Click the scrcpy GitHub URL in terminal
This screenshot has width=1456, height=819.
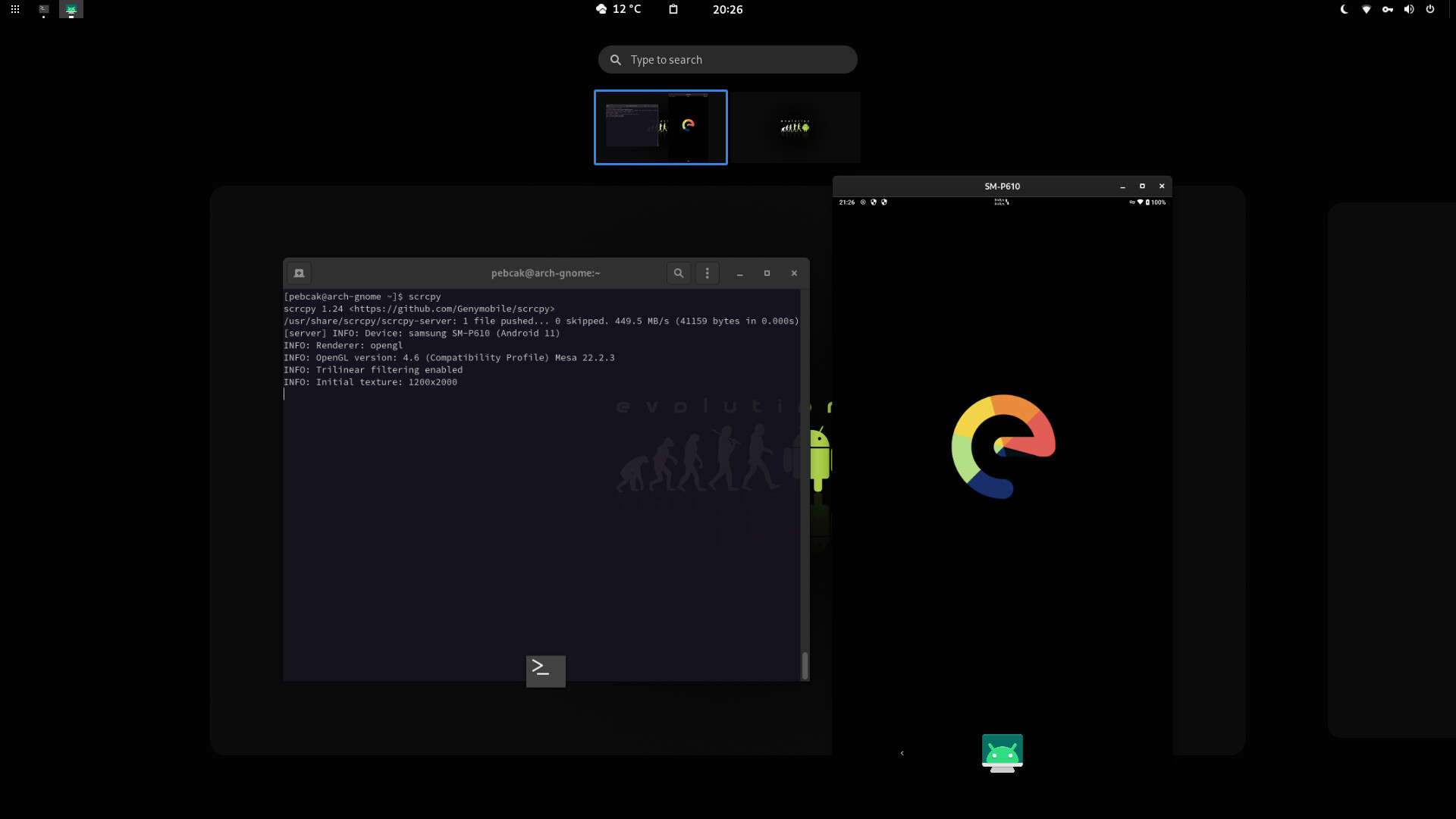(452, 309)
